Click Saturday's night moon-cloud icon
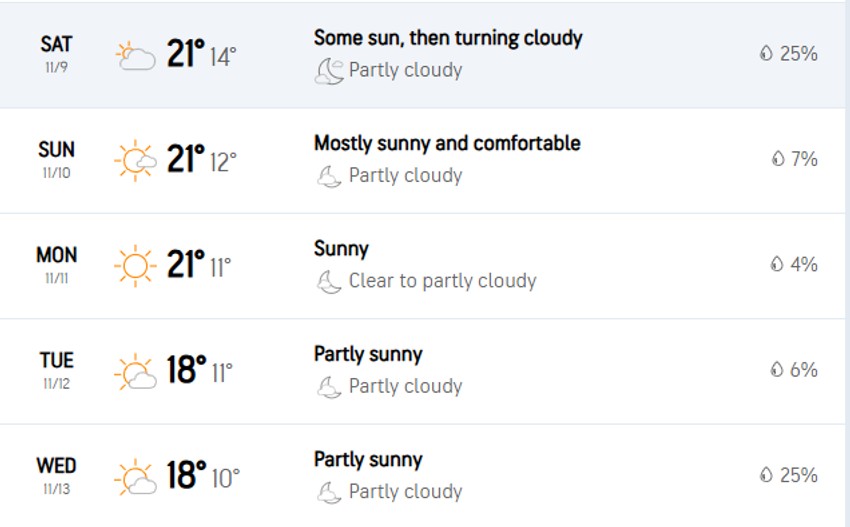850x527 pixels. 329,70
